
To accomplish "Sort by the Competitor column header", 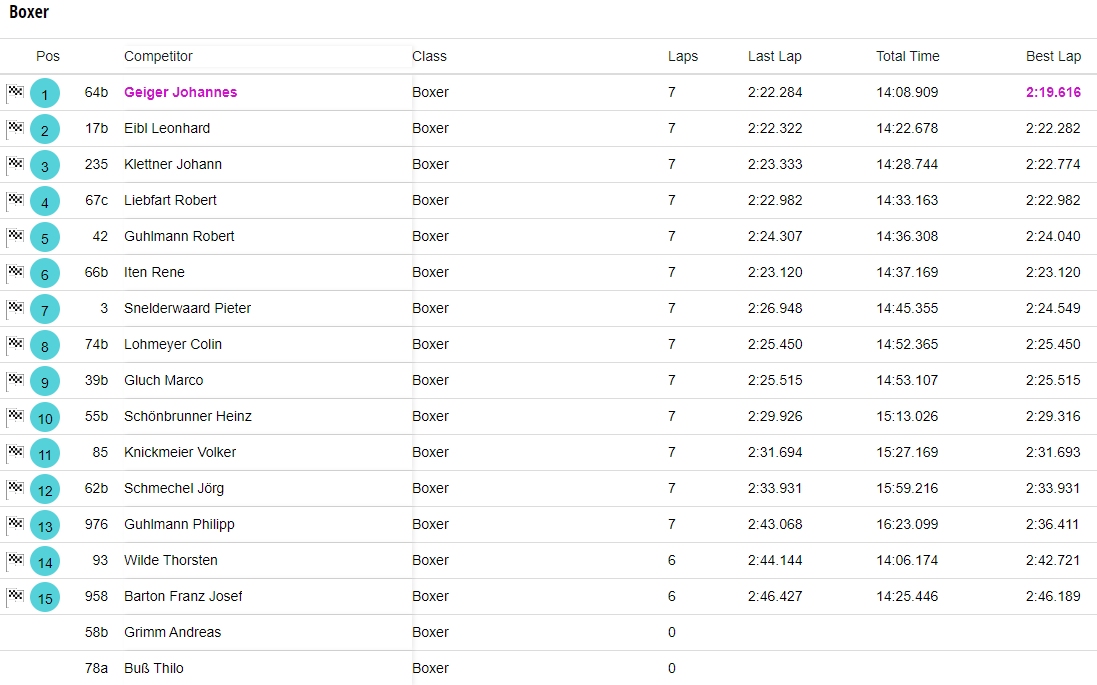I will coord(158,56).
